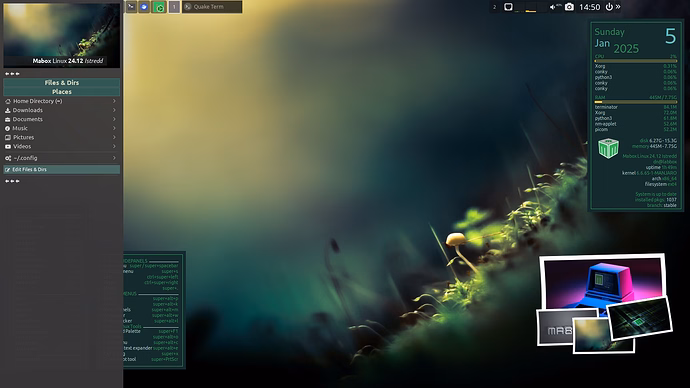690x388 pixels.
Task: Open the Videos menu entry
Action: pos(62,146)
